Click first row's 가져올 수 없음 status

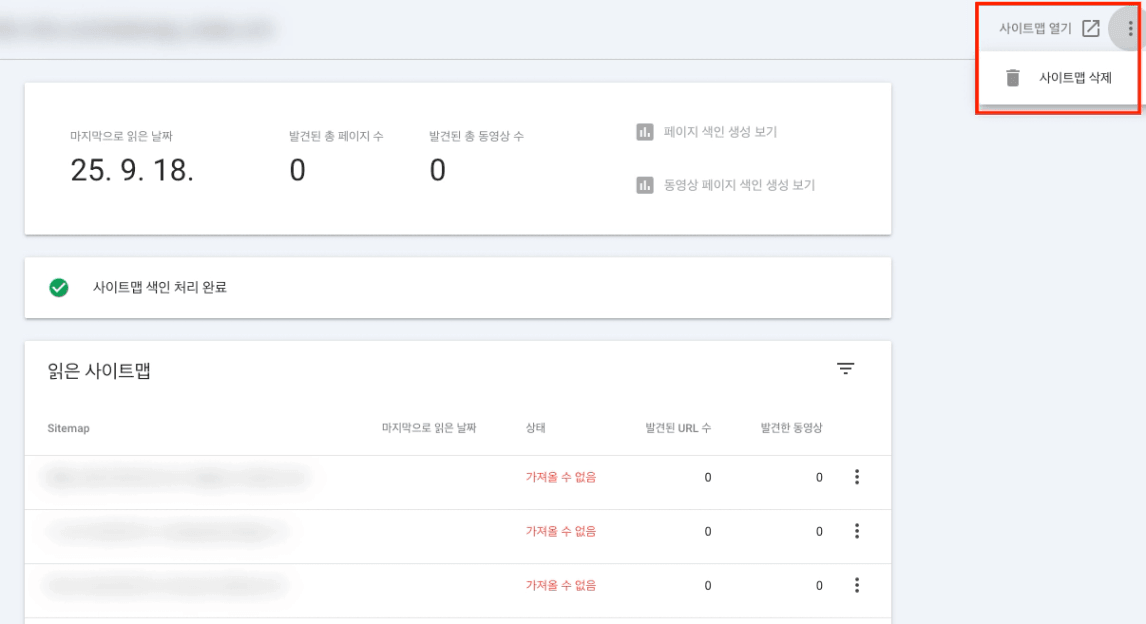coord(561,478)
